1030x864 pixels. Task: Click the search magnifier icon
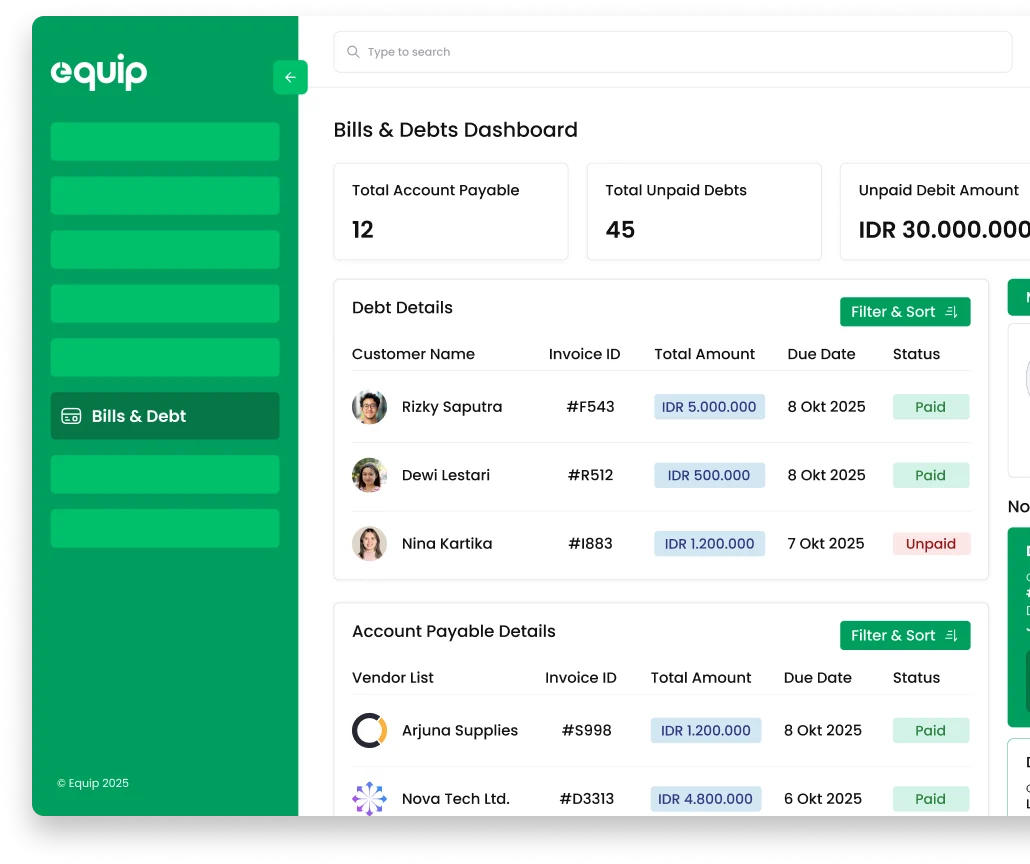pyautogui.click(x=353, y=52)
